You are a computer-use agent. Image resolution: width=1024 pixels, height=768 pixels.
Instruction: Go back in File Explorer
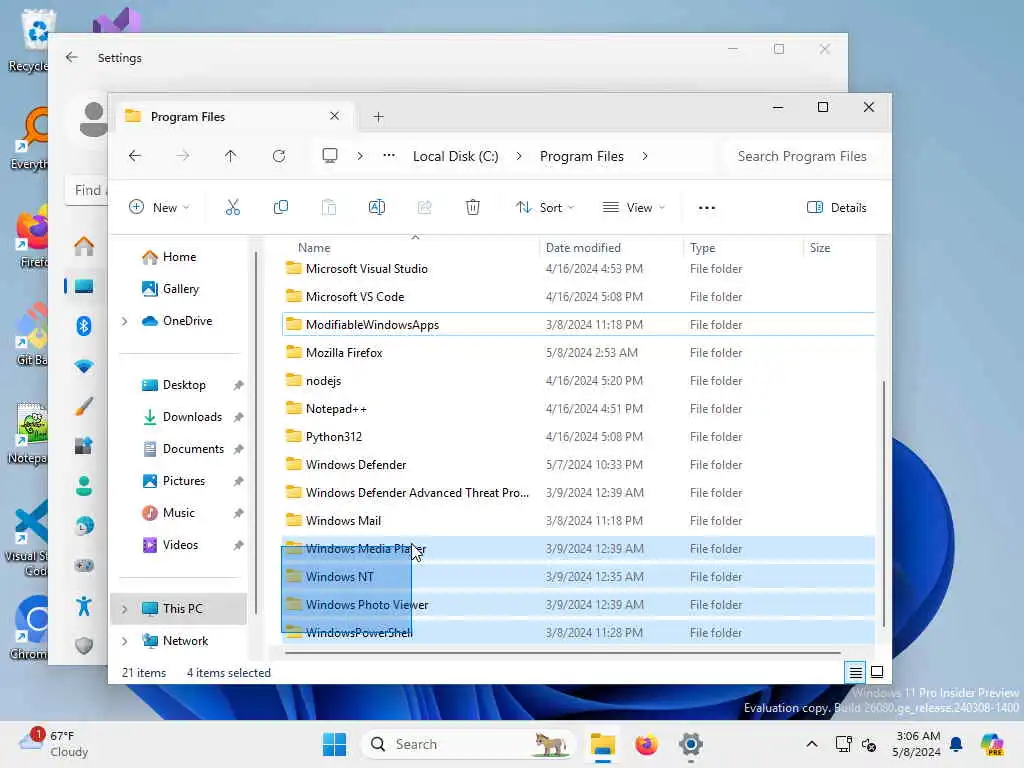(135, 156)
